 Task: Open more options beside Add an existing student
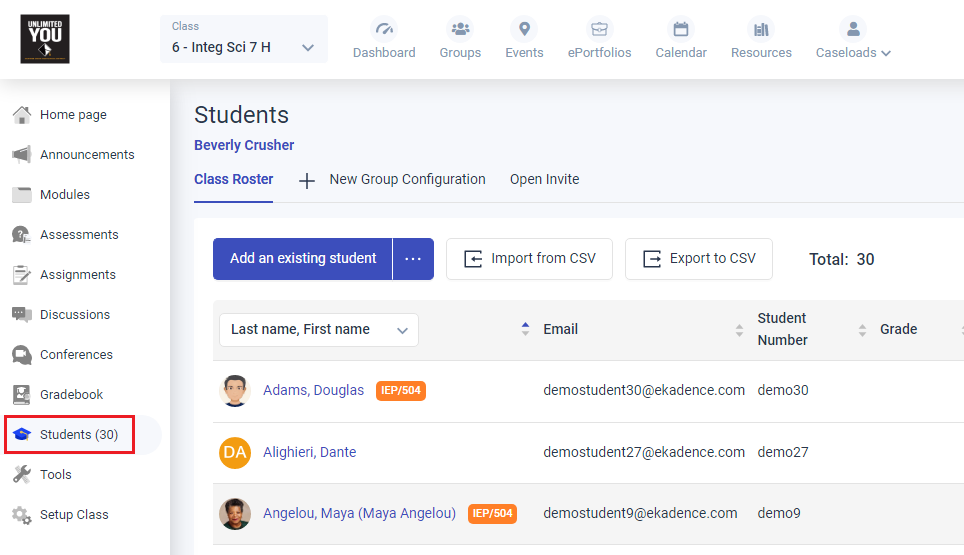coord(413,259)
